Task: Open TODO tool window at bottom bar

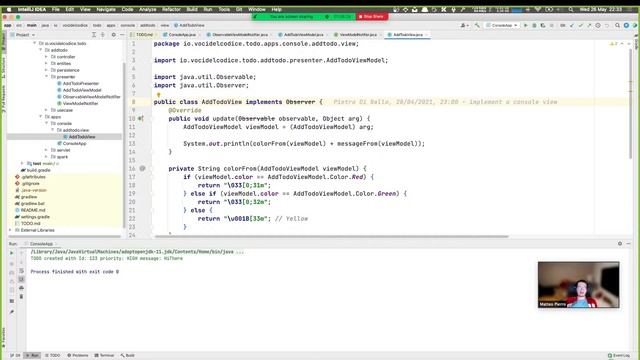Action: [52, 356]
